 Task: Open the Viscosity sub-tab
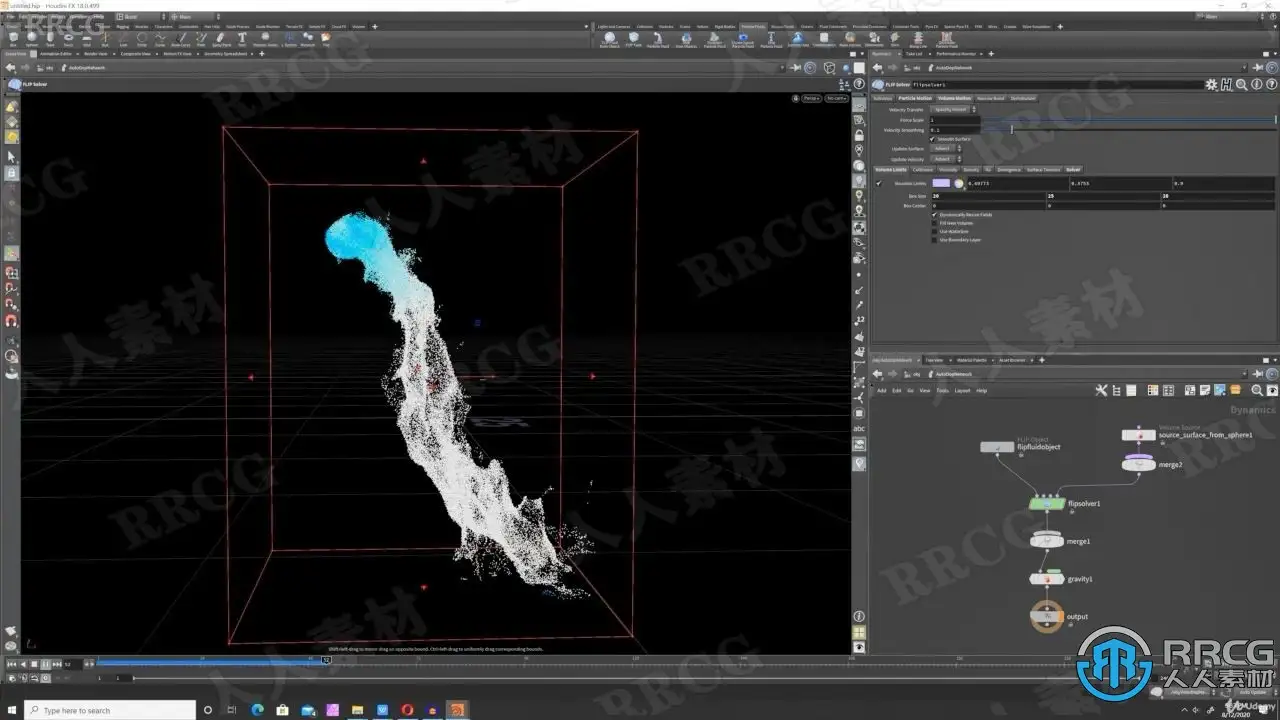click(x=947, y=169)
